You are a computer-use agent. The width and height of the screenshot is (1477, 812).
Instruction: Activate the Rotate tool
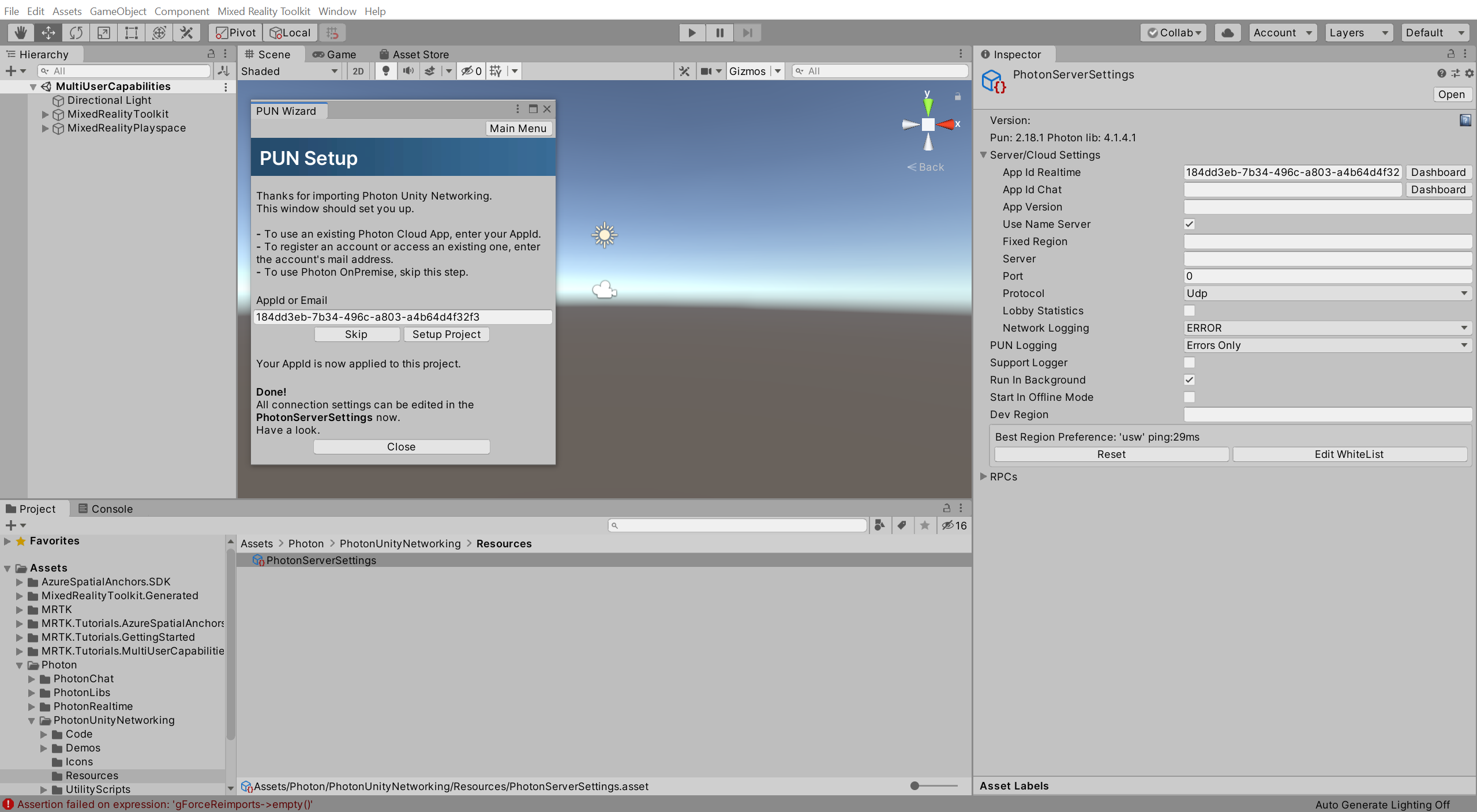76,32
